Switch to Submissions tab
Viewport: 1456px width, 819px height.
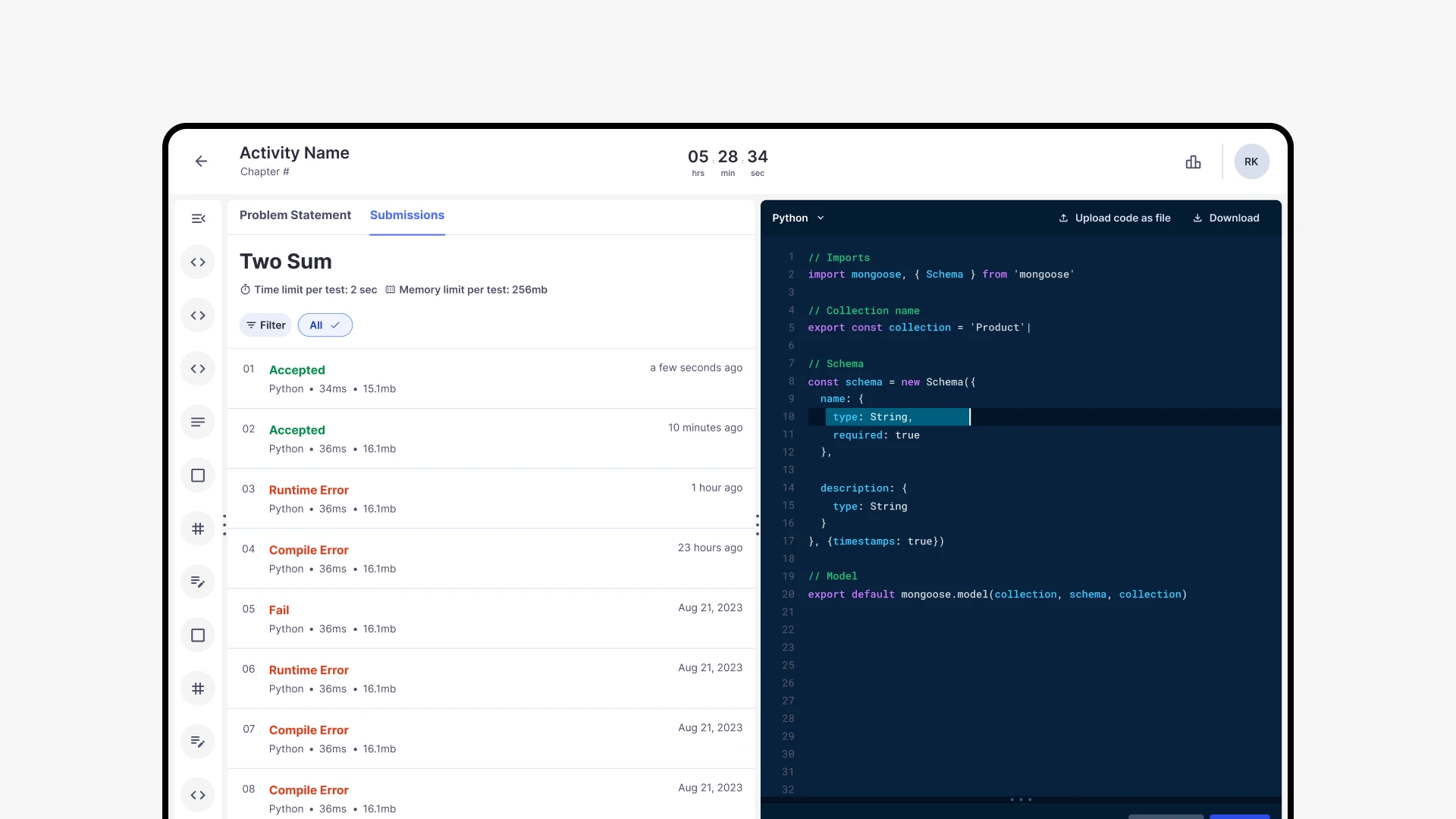pos(407,215)
